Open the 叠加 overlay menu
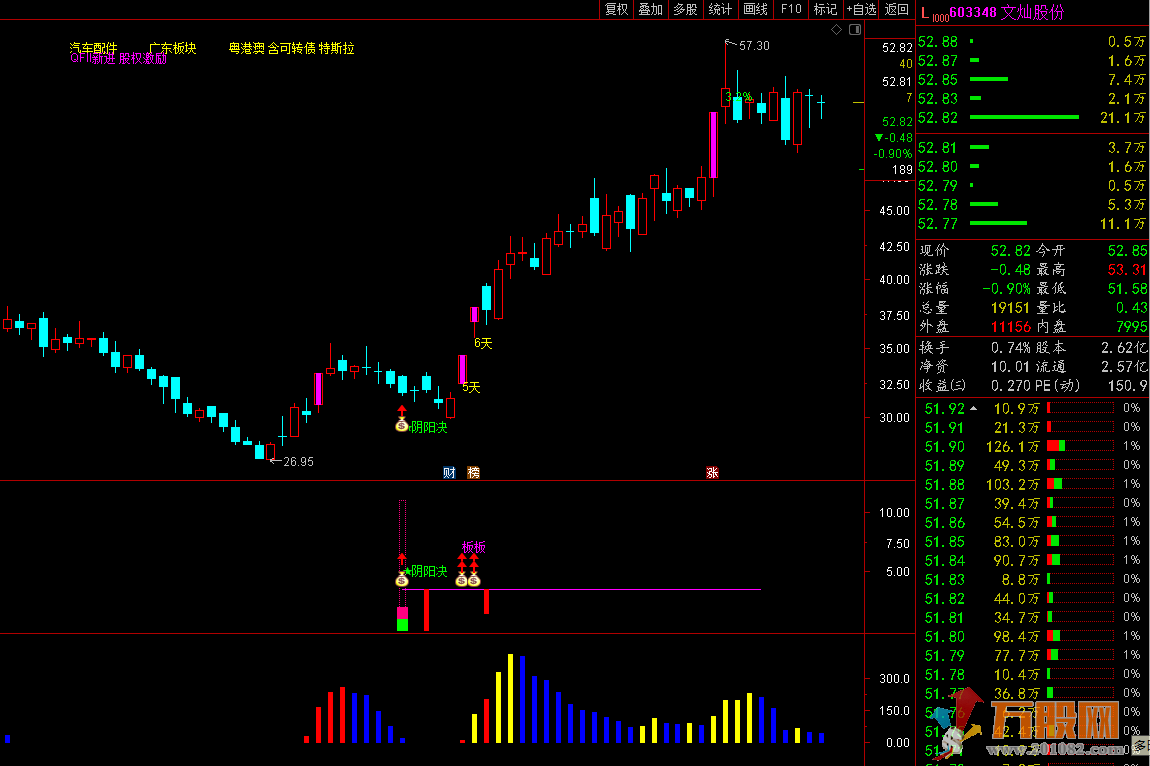 click(651, 9)
